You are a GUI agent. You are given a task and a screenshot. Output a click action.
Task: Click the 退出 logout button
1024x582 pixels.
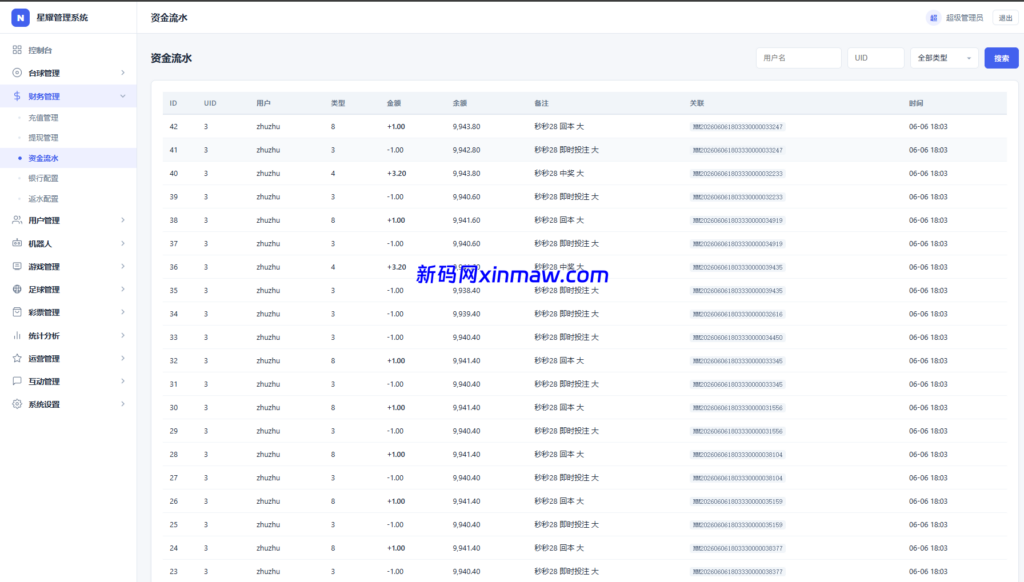click(1005, 18)
